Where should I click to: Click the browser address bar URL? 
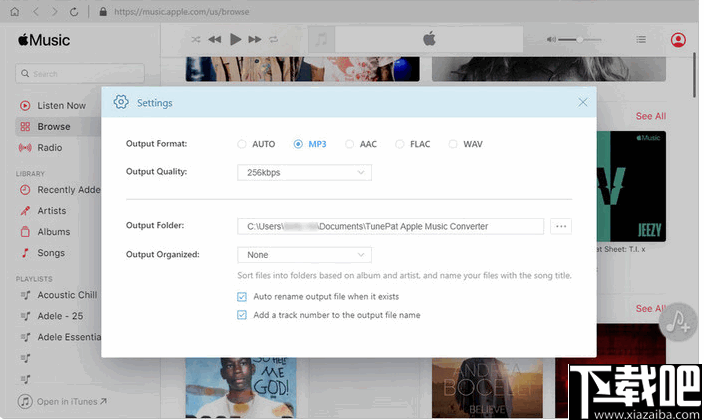tap(181, 12)
